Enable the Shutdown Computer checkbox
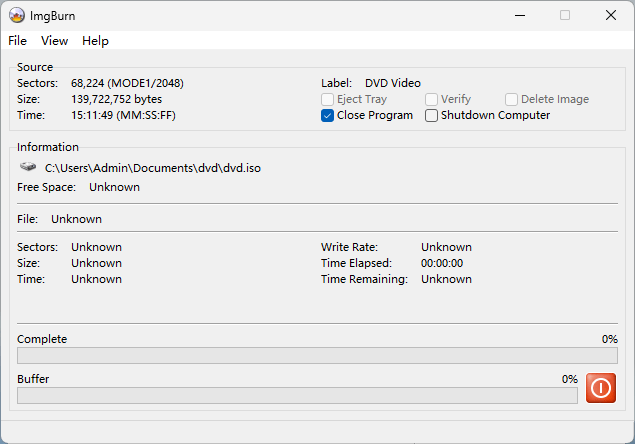This screenshot has height=444, width=635. pyautogui.click(x=432, y=115)
